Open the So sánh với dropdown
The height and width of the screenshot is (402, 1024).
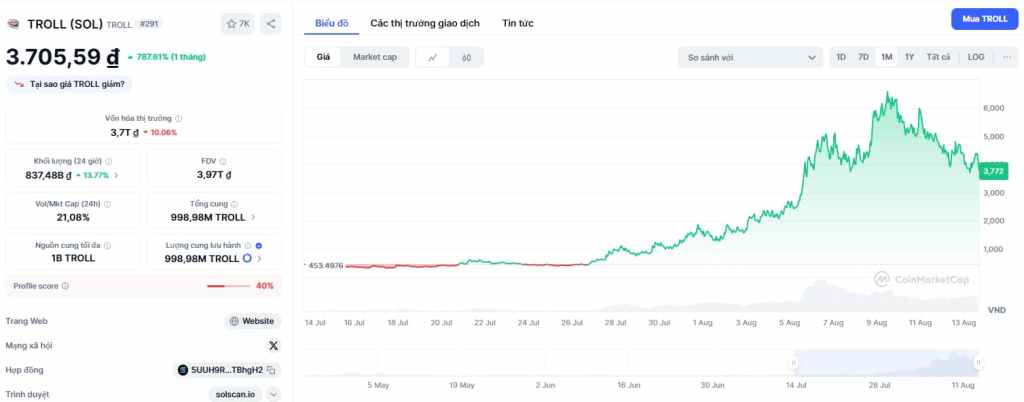750,57
